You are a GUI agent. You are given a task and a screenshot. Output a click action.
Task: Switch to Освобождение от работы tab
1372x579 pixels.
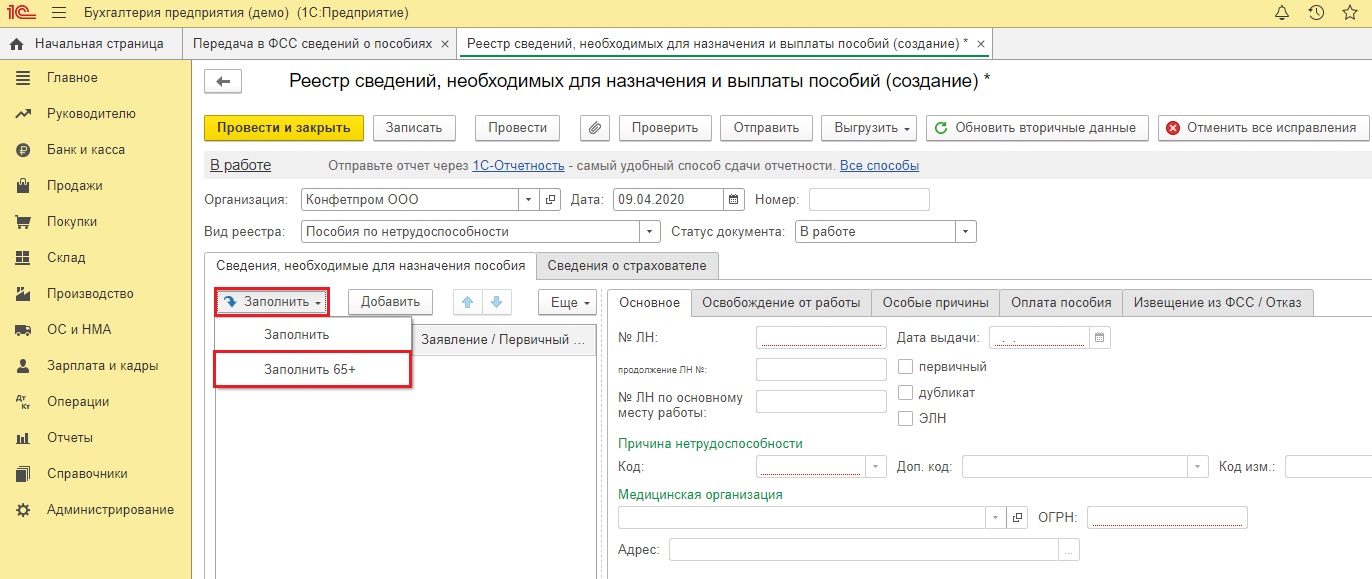click(781, 302)
